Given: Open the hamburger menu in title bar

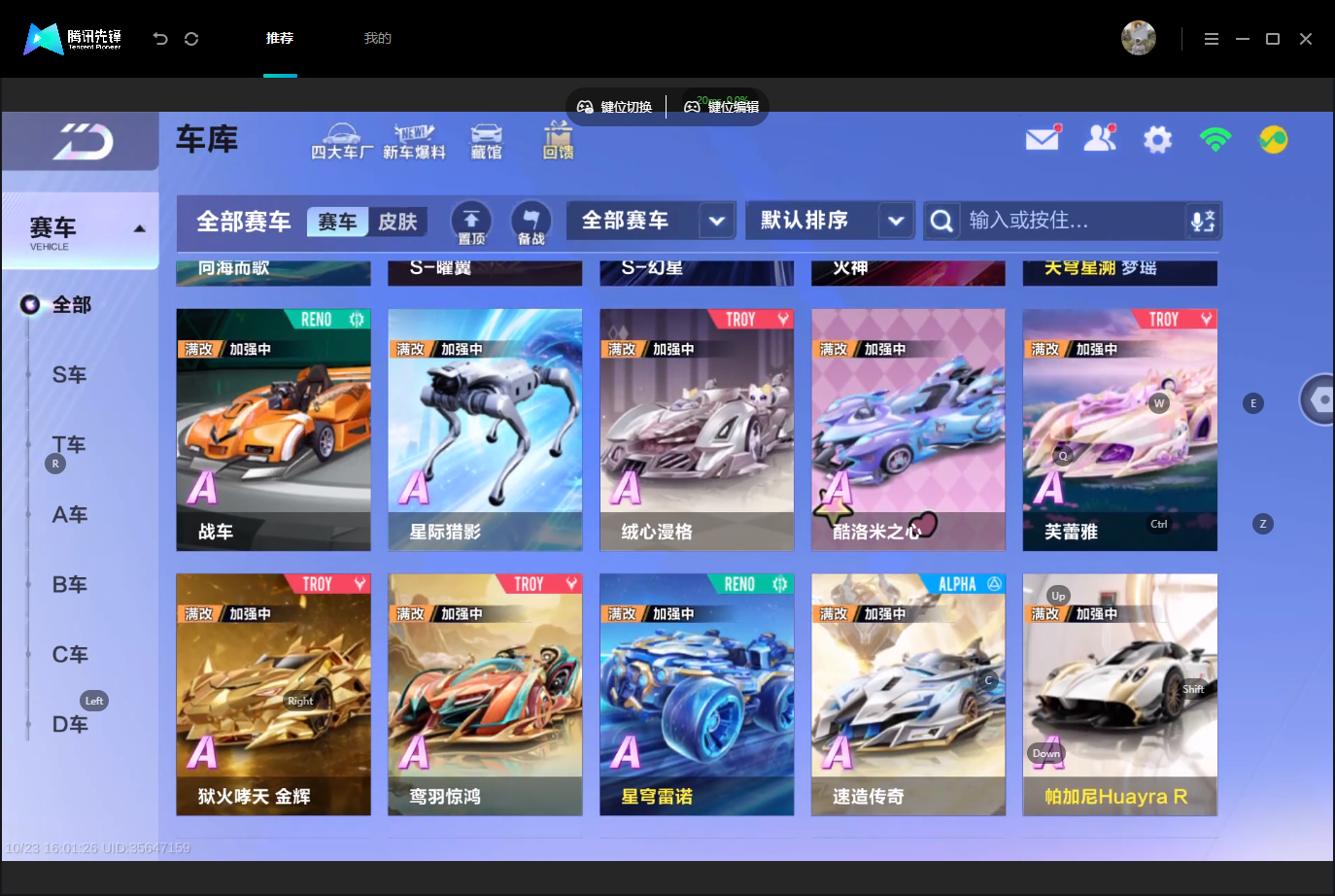Looking at the screenshot, I should pos(1212,39).
